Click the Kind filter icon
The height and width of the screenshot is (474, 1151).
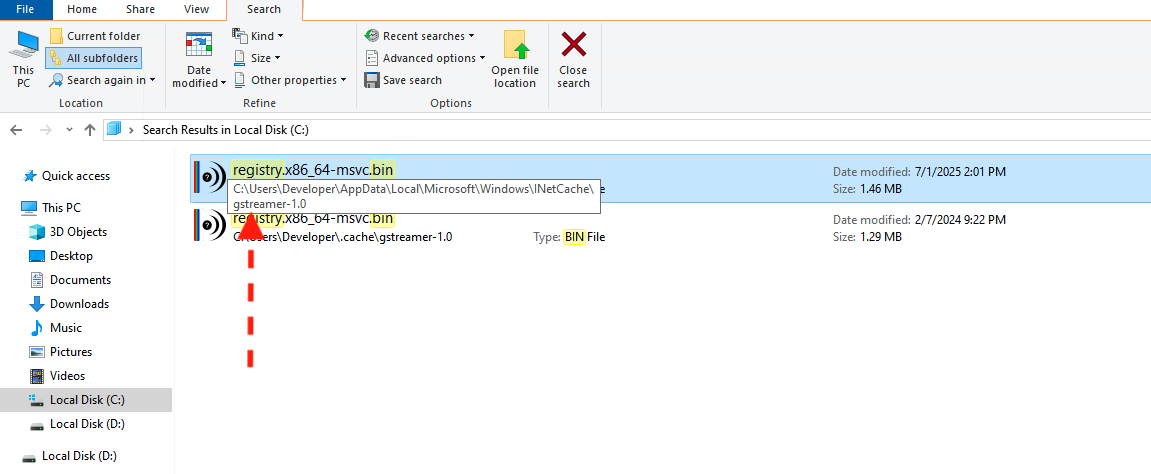coord(239,35)
